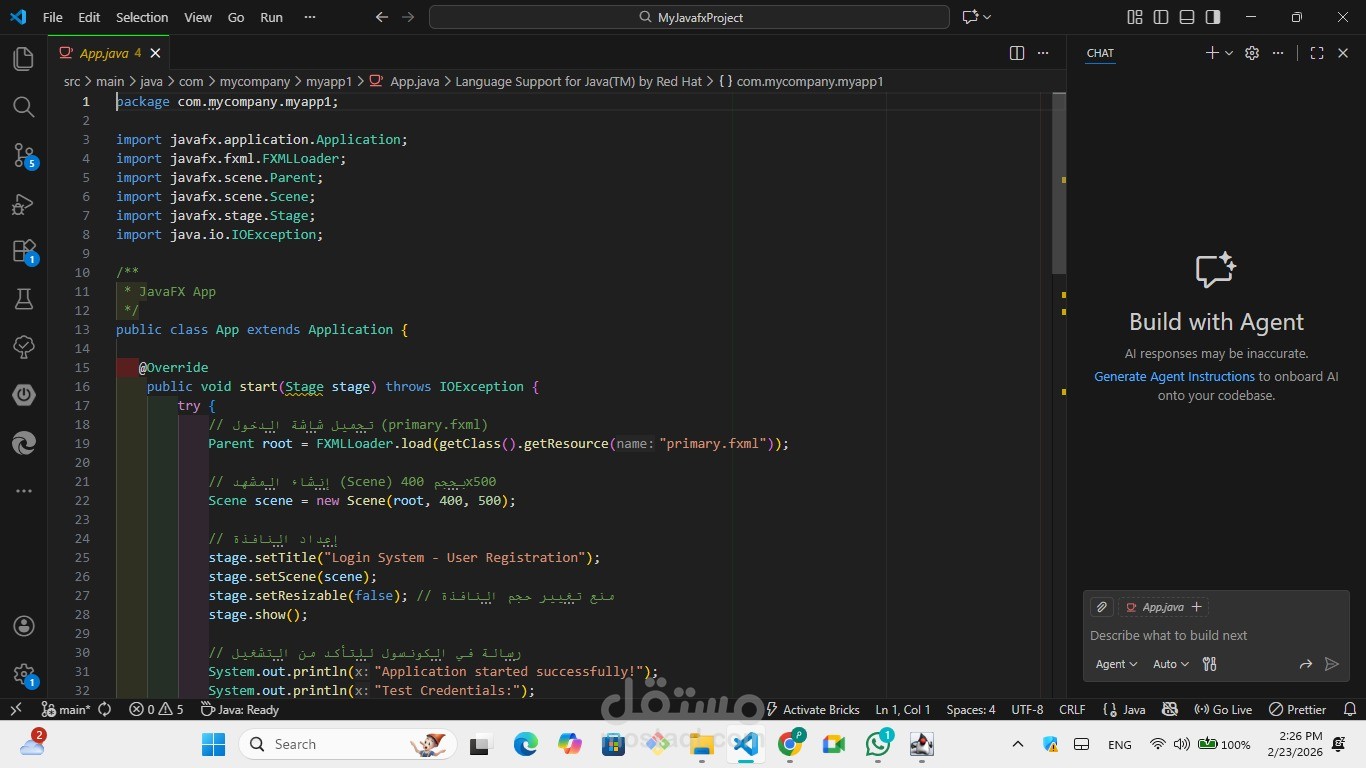The height and width of the screenshot is (768, 1366).
Task: Open Run and Debug view
Action: (24, 204)
